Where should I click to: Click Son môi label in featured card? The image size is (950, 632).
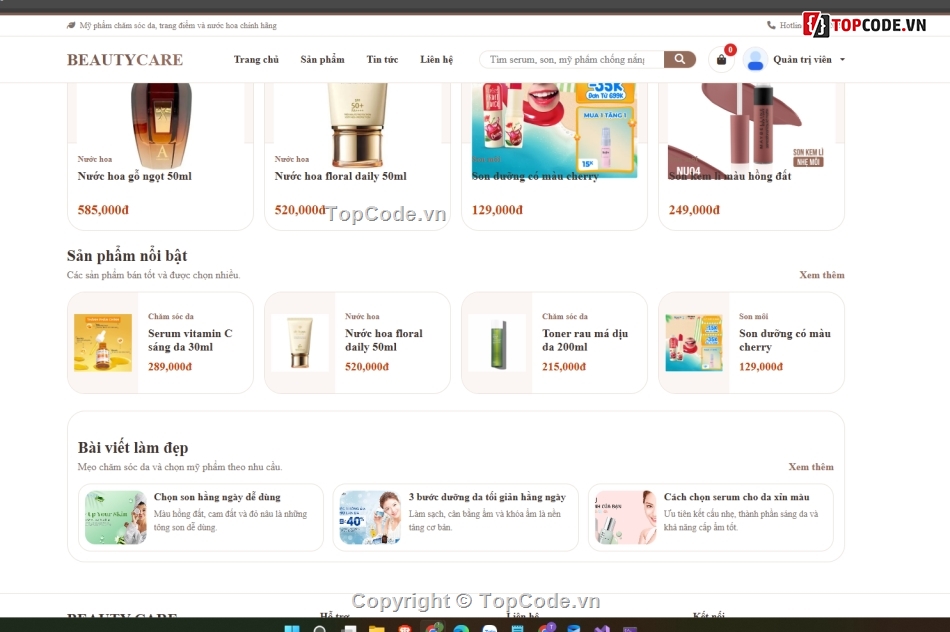tap(754, 316)
